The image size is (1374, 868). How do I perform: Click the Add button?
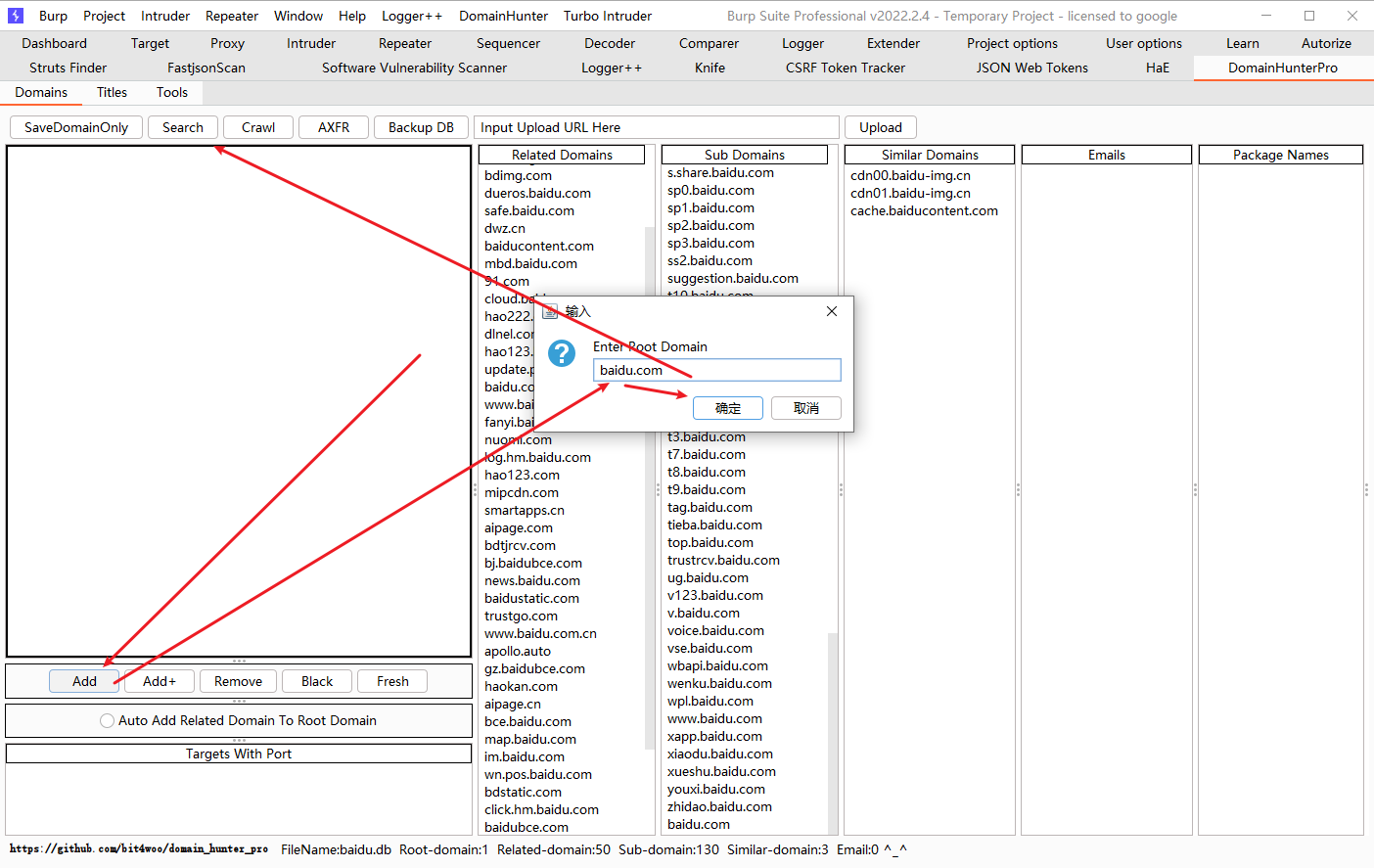point(84,681)
